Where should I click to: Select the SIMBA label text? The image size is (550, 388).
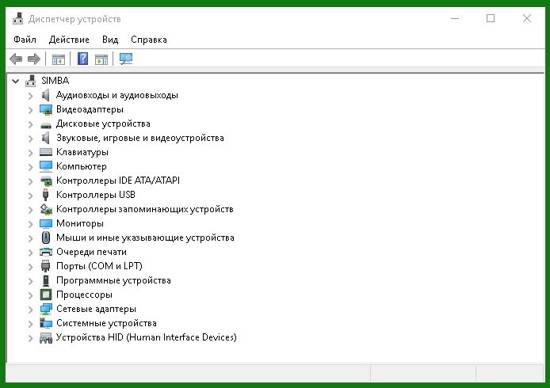55,81
